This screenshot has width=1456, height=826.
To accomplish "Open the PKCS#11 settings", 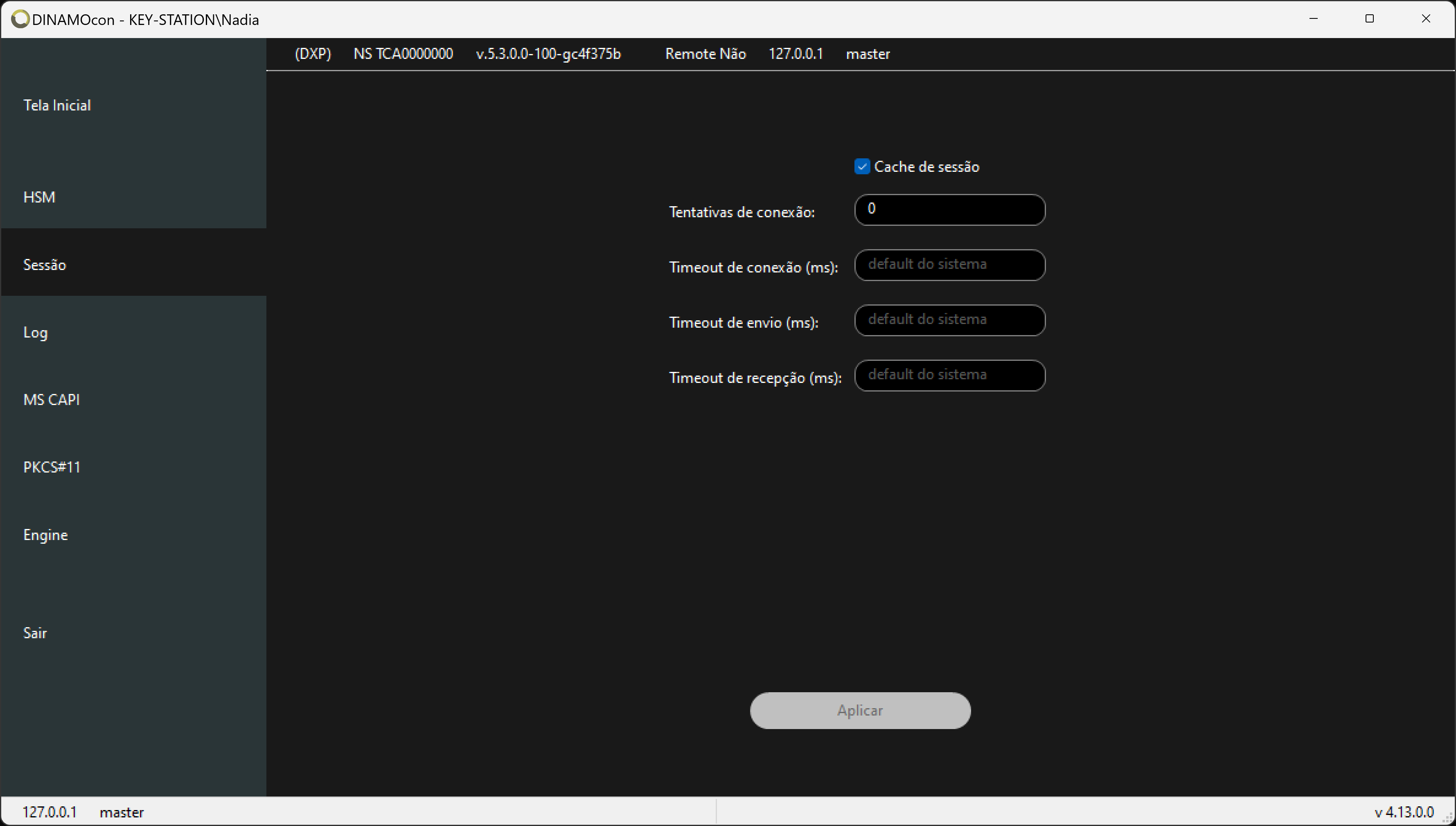I will (133, 467).
